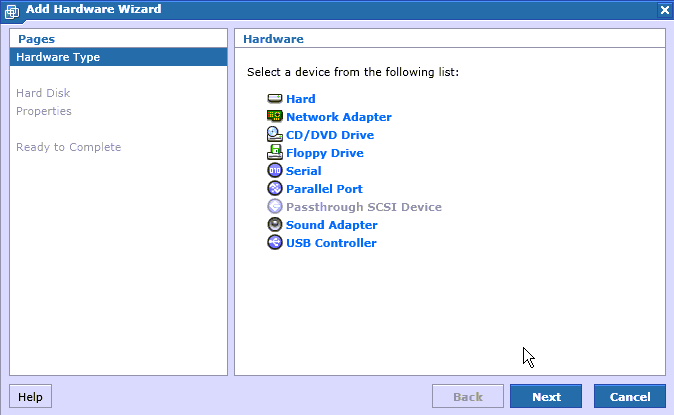Open Help for the wizard
This screenshot has width=674, height=415.
30,396
